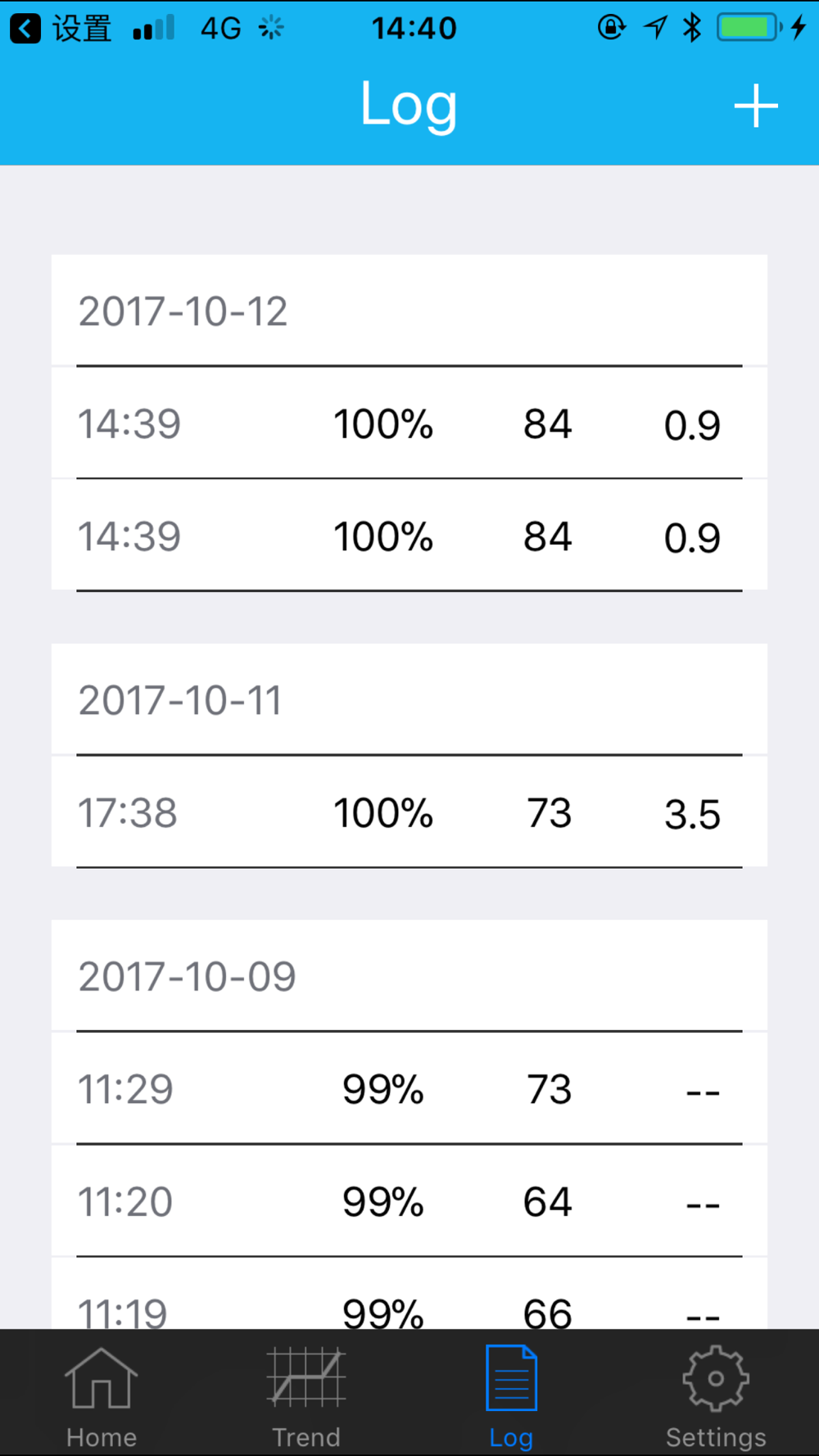The height and width of the screenshot is (1456, 819).
Task: Tap the location arrow status icon
Action: pos(655,28)
